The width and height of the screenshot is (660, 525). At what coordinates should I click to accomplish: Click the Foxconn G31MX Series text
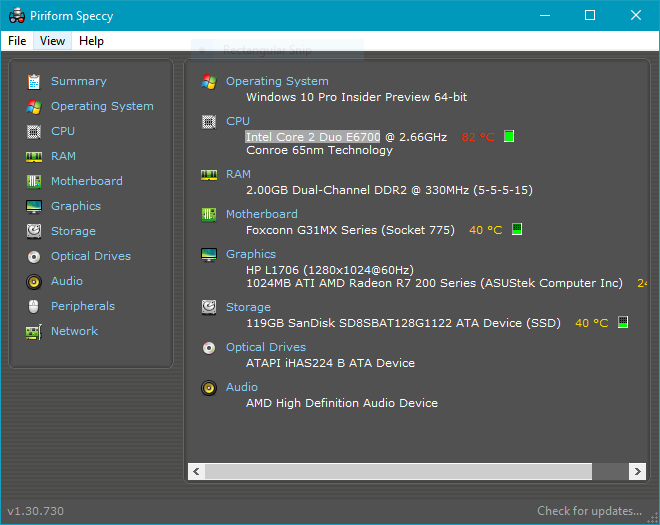pos(350,230)
